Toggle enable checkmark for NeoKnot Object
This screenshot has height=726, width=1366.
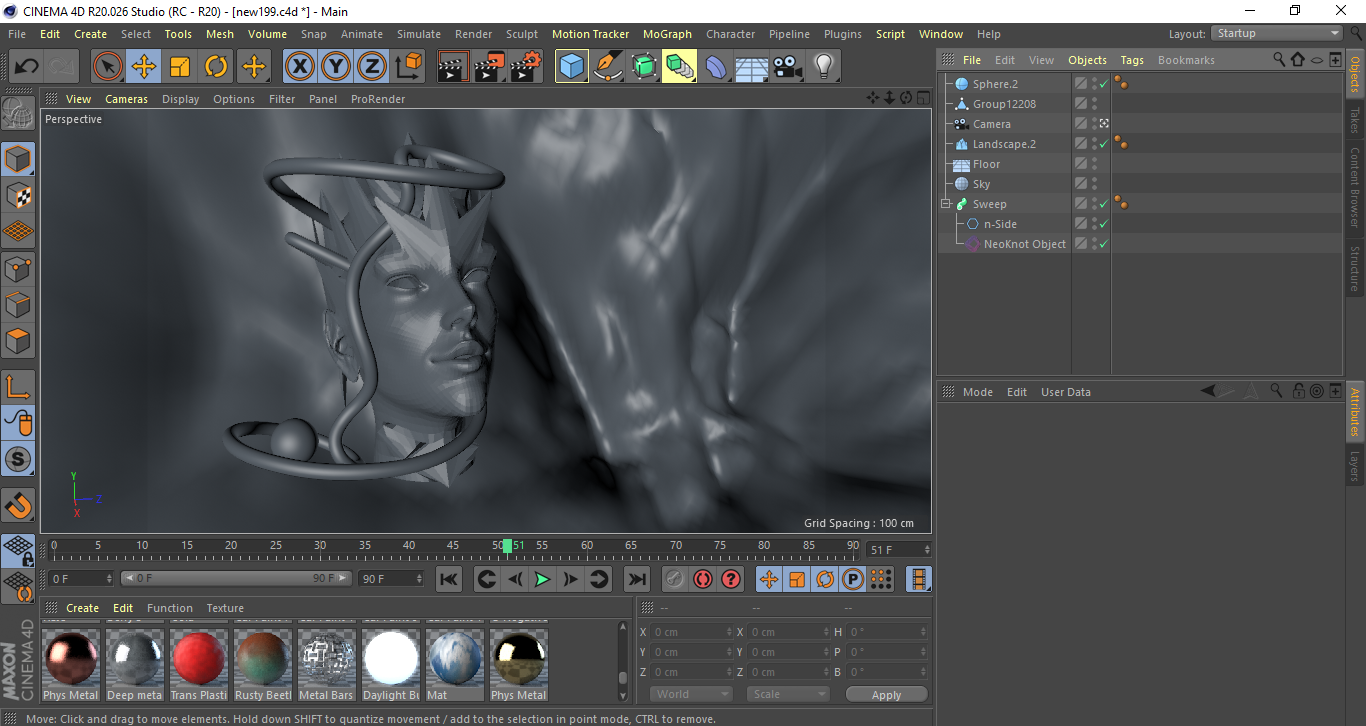[1103, 244]
